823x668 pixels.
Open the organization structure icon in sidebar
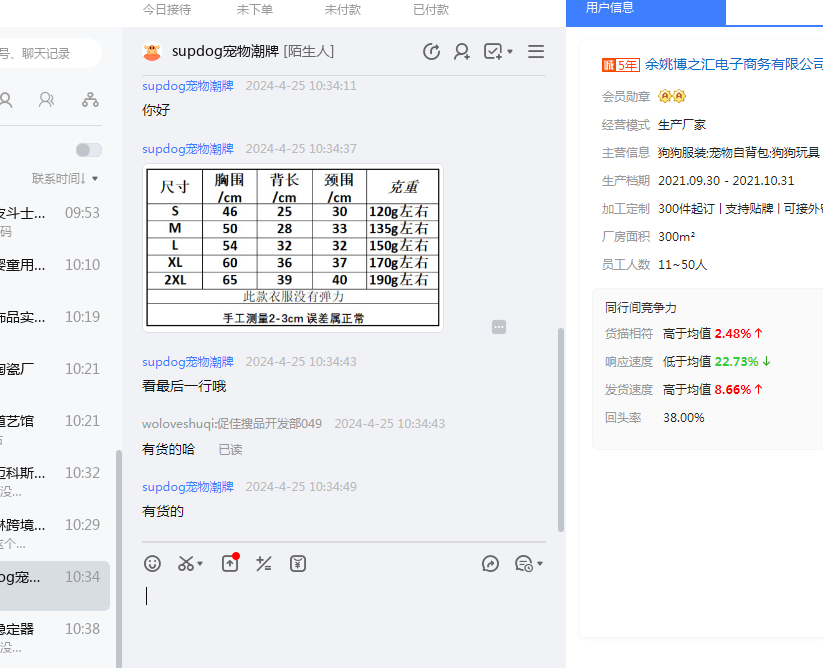[91, 99]
